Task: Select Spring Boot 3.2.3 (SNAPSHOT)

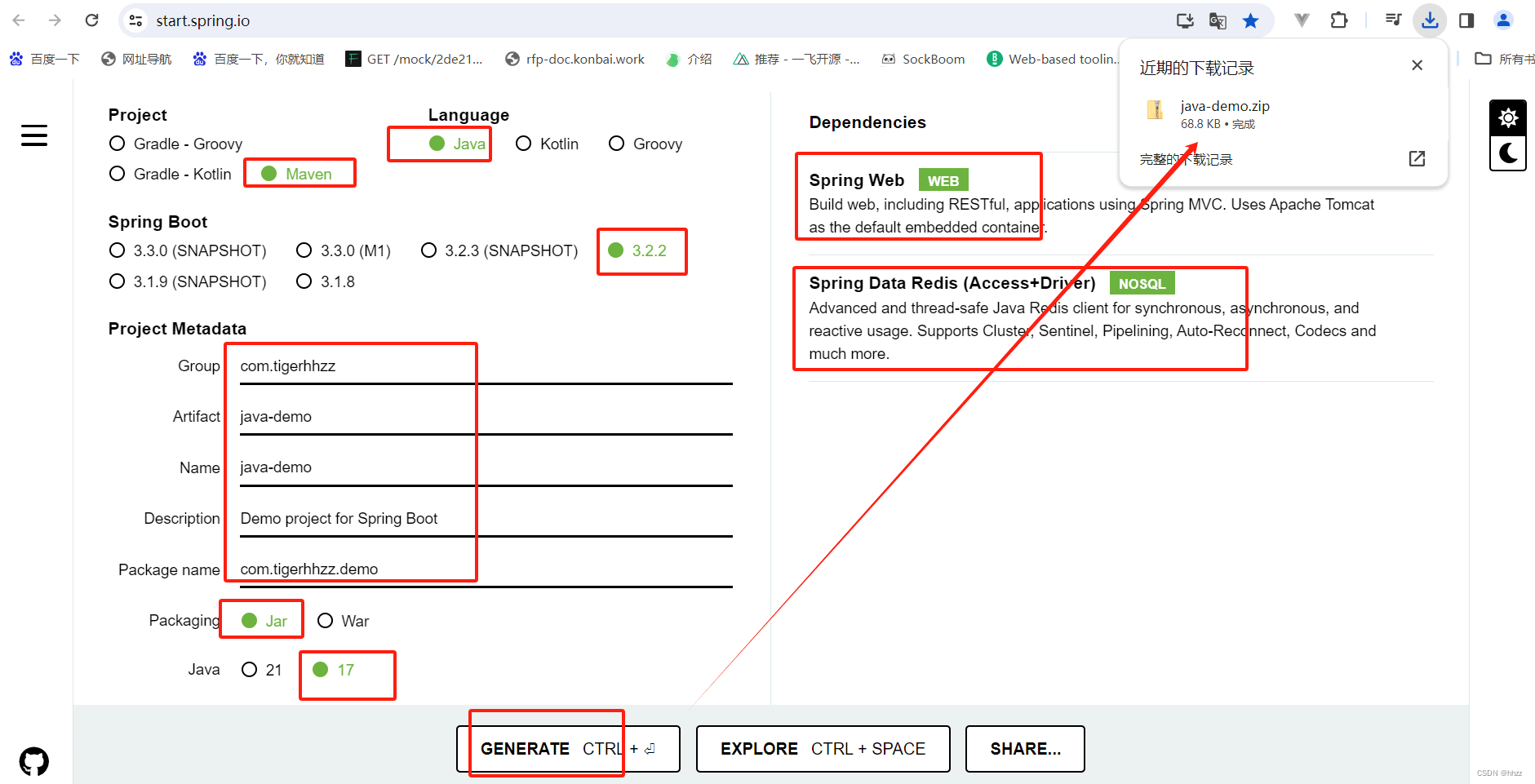Action: coord(499,250)
